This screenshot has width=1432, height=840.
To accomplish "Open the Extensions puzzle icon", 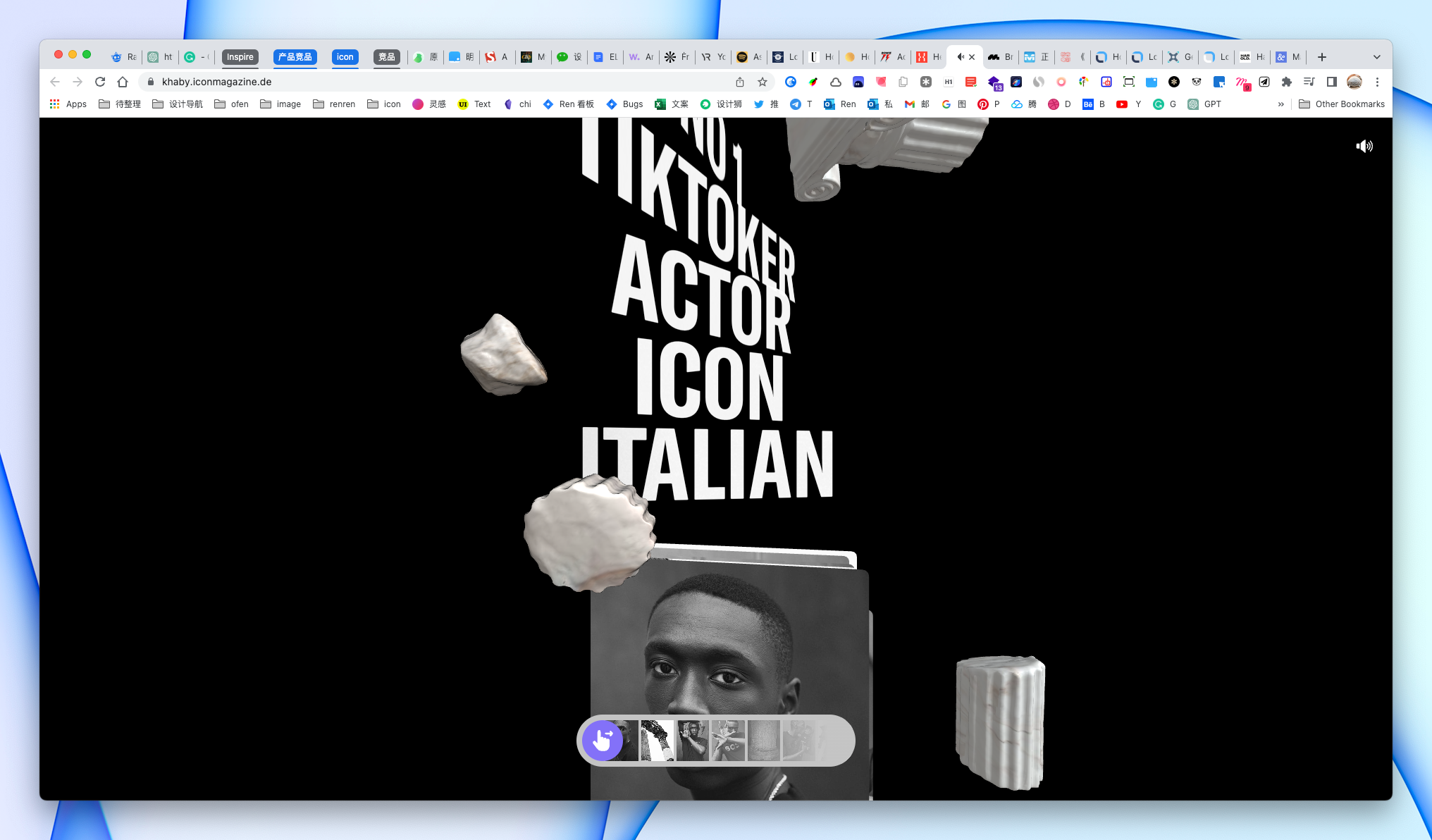I will [x=1287, y=82].
